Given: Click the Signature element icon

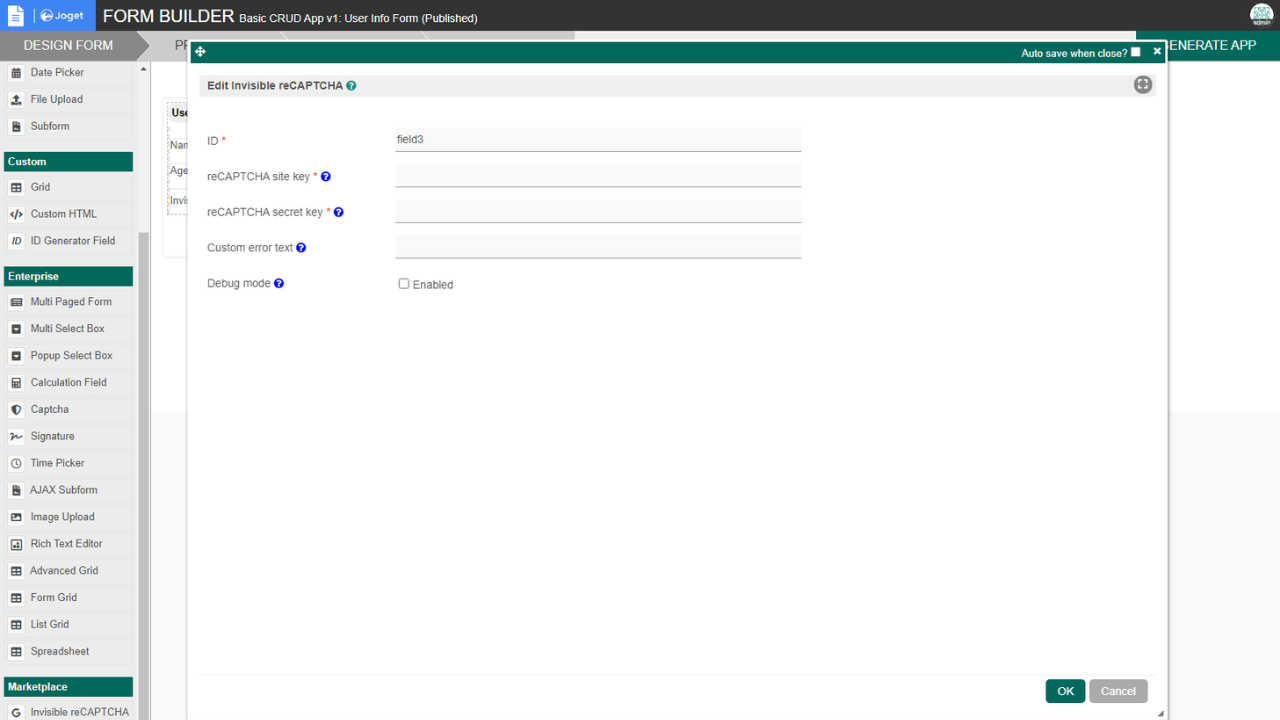Looking at the screenshot, I should (x=16, y=437).
